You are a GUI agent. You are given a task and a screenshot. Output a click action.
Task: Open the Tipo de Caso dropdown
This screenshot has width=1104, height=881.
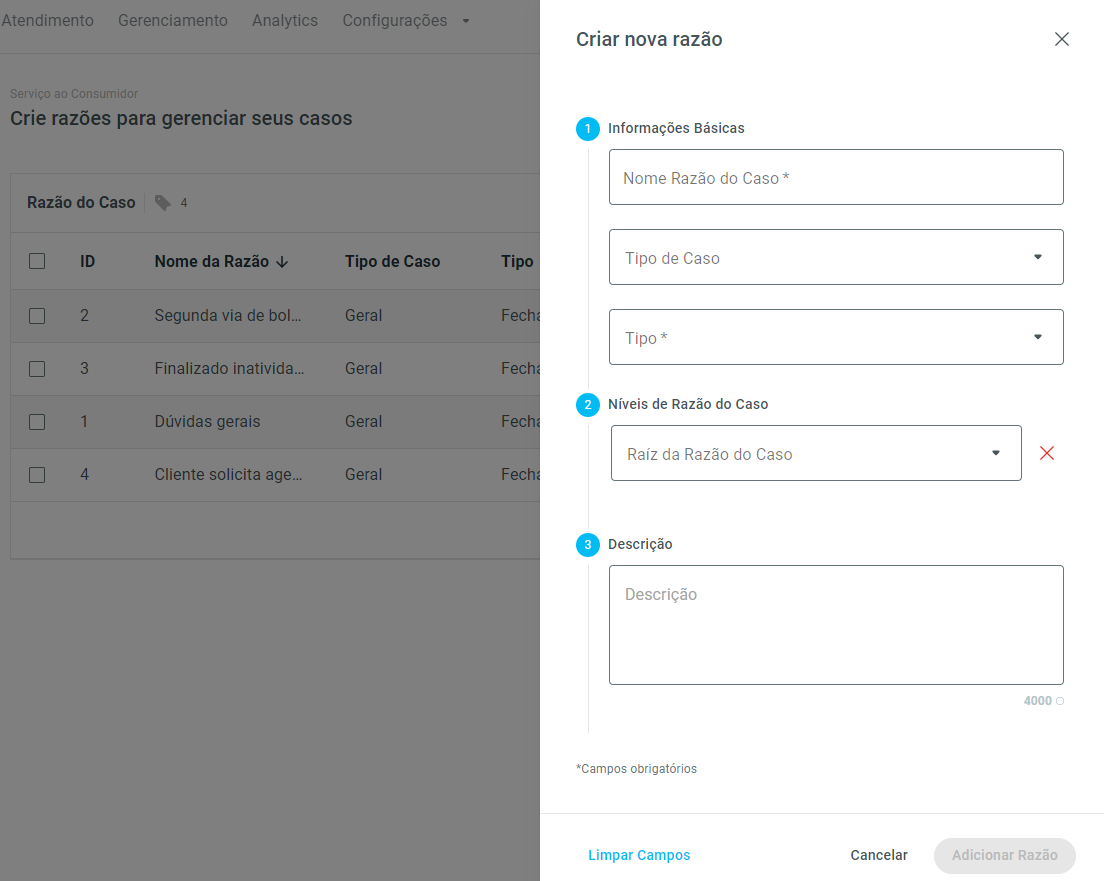click(835, 257)
